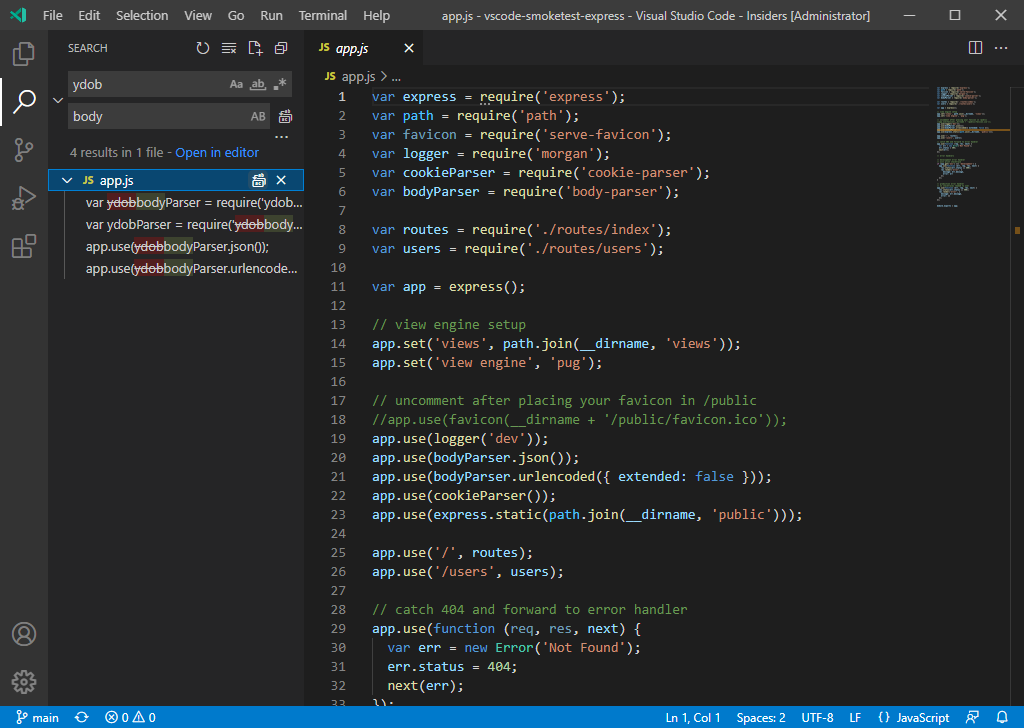Click JavaScript language mode in status bar

(x=913, y=717)
